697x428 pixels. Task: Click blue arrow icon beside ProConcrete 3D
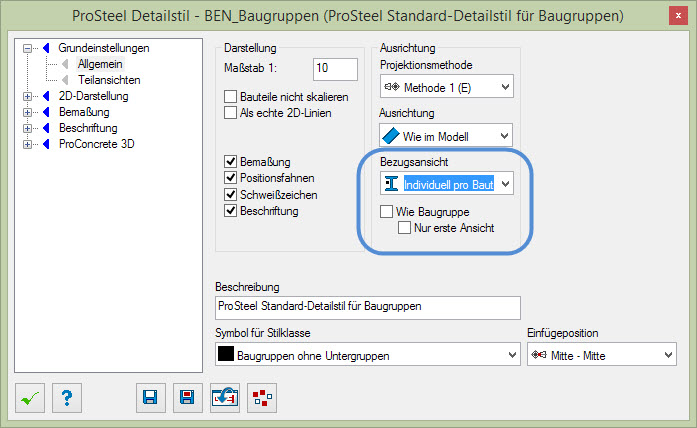pyautogui.click(x=46, y=144)
